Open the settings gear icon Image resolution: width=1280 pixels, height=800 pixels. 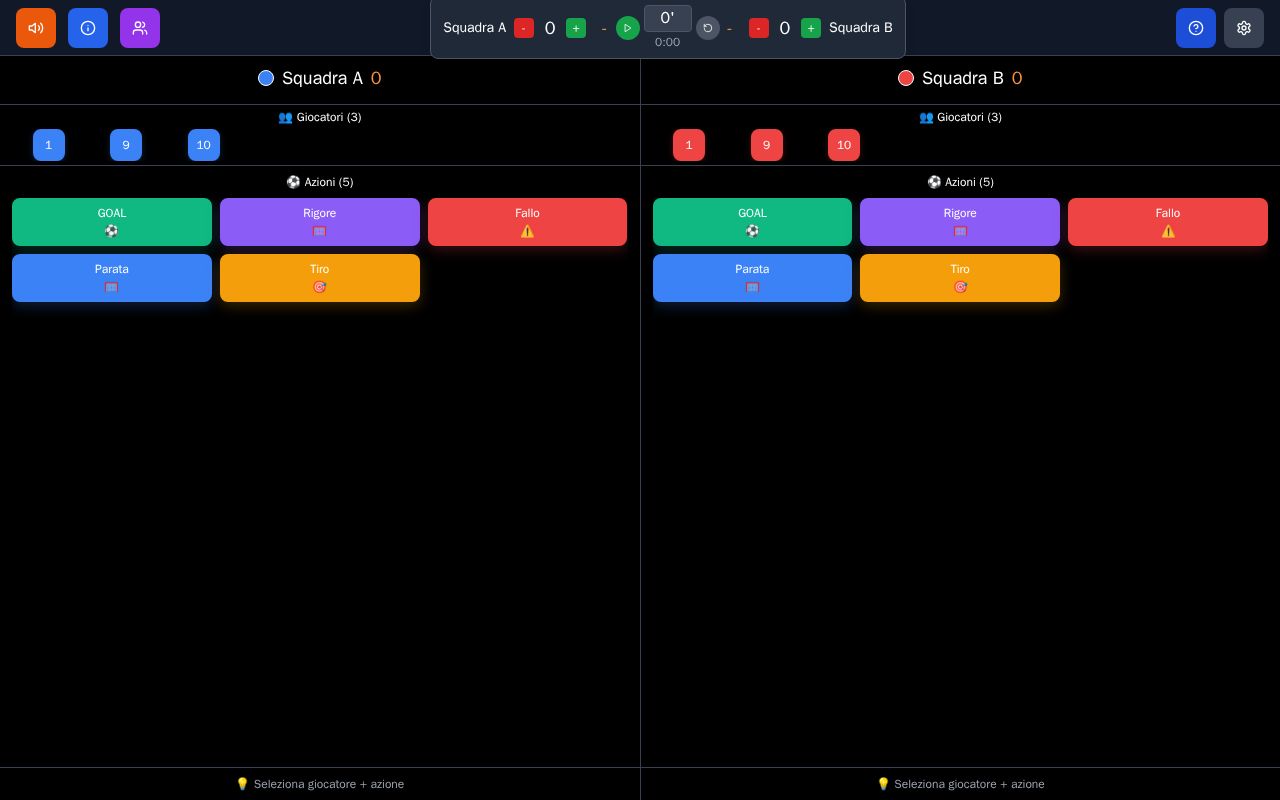point(1244,28)
